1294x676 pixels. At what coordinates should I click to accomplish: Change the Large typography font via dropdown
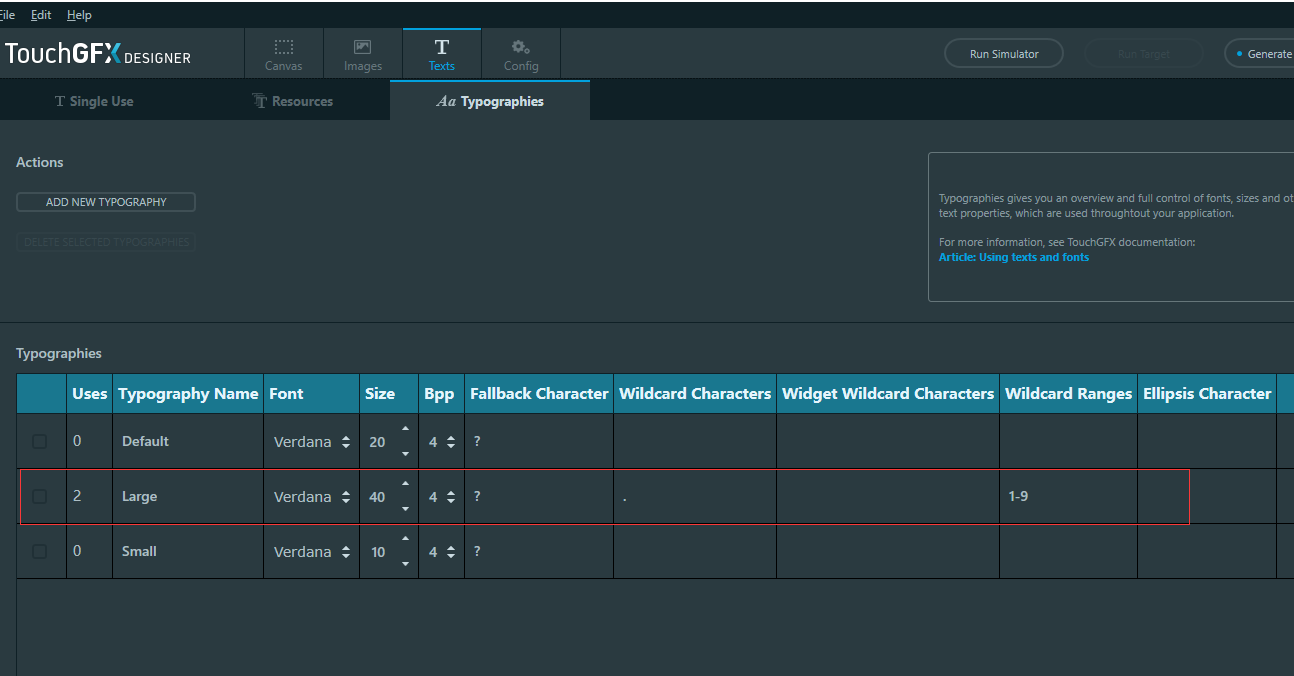click(345, 496)
